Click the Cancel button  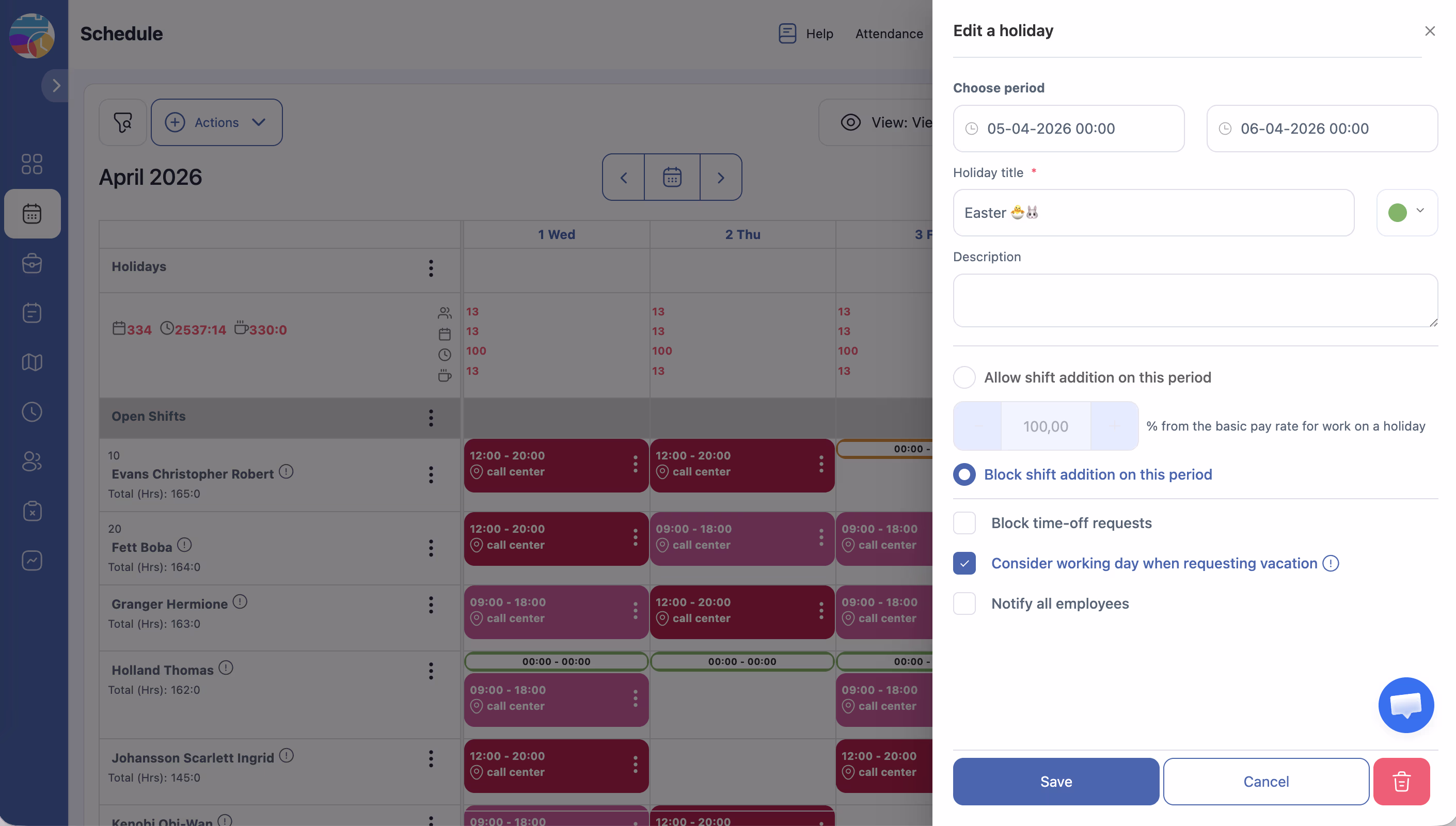coord(1265,781)
